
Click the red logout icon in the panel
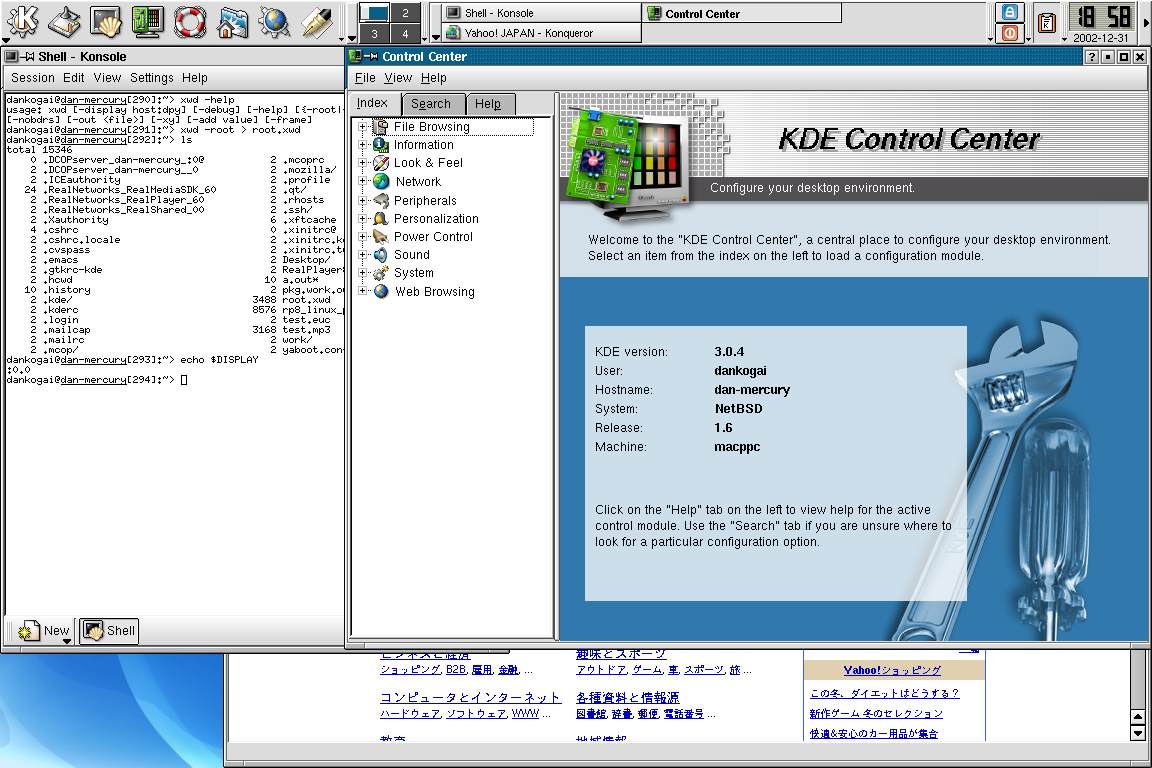point(1010,33)
